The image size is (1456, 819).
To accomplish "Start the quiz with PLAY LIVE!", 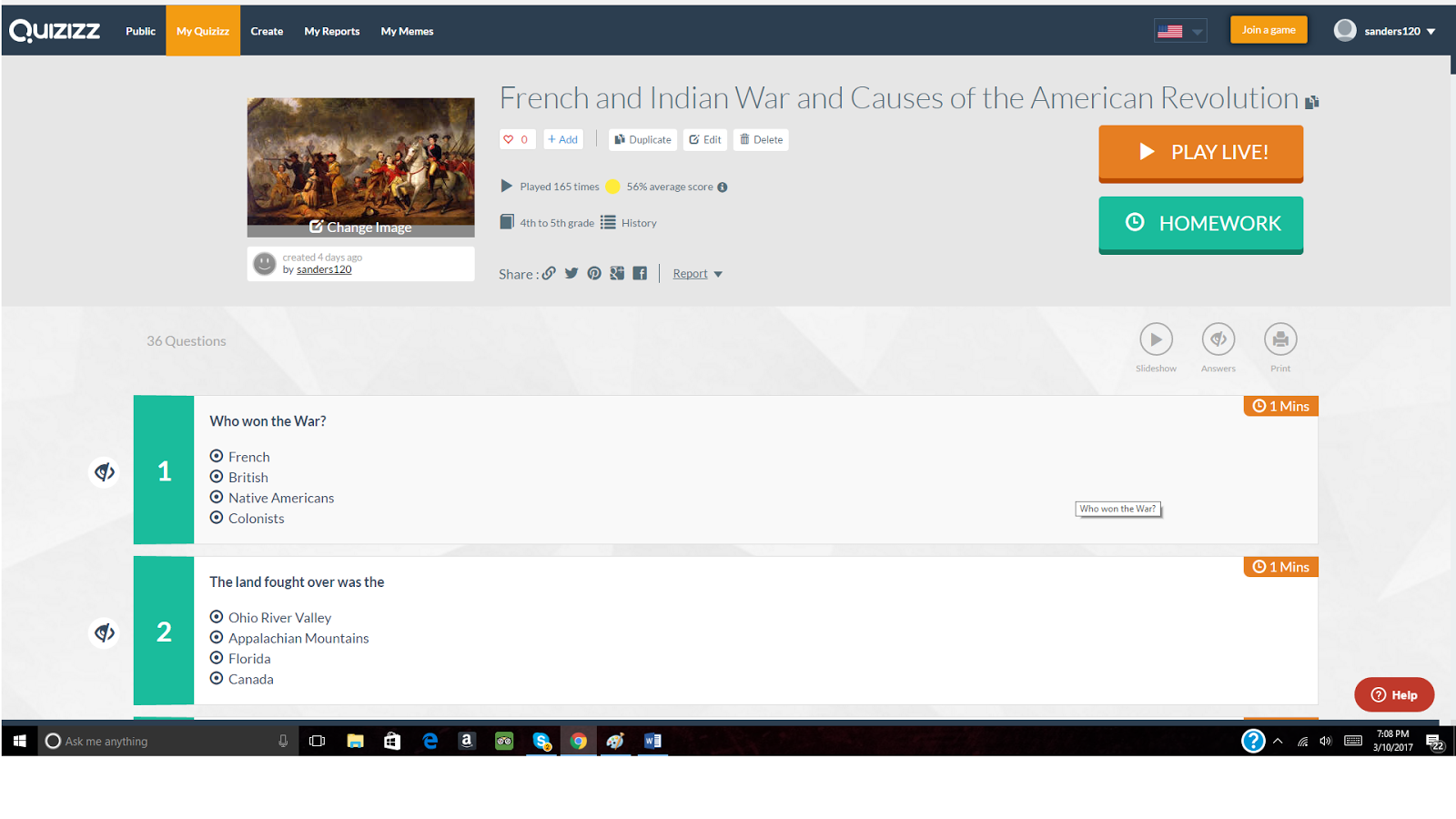I will point(1201,153).
